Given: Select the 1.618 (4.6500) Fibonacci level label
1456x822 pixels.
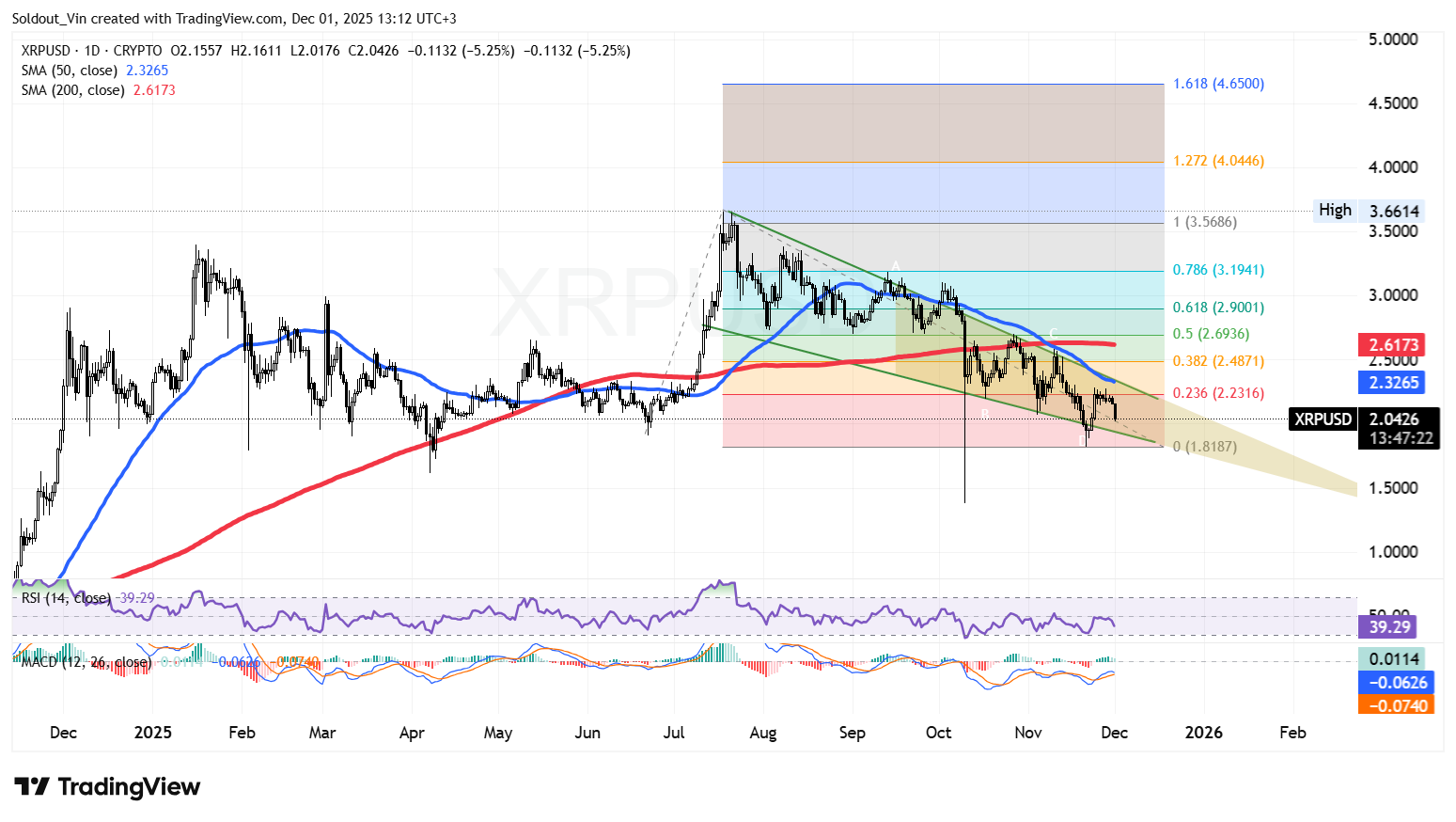Looking at the screenshot, I should tap(1217, 84).
